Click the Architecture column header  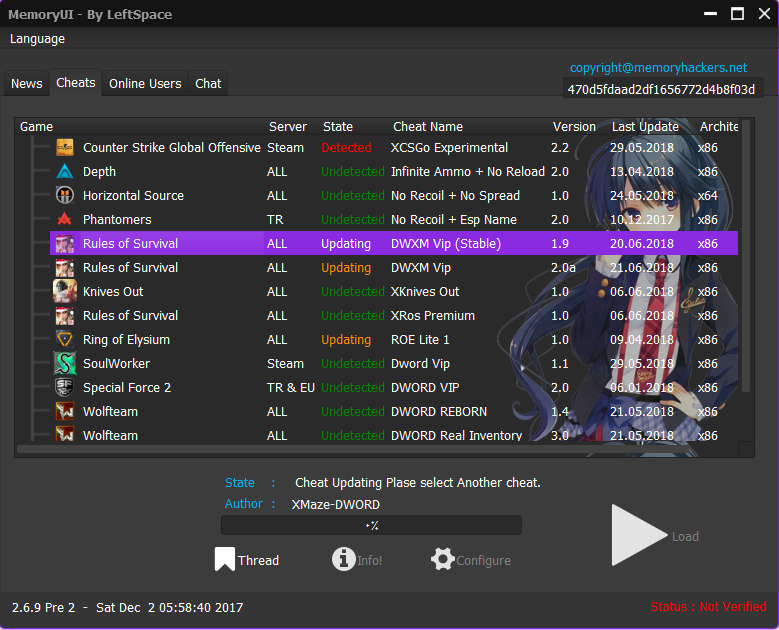click(718, 127)
